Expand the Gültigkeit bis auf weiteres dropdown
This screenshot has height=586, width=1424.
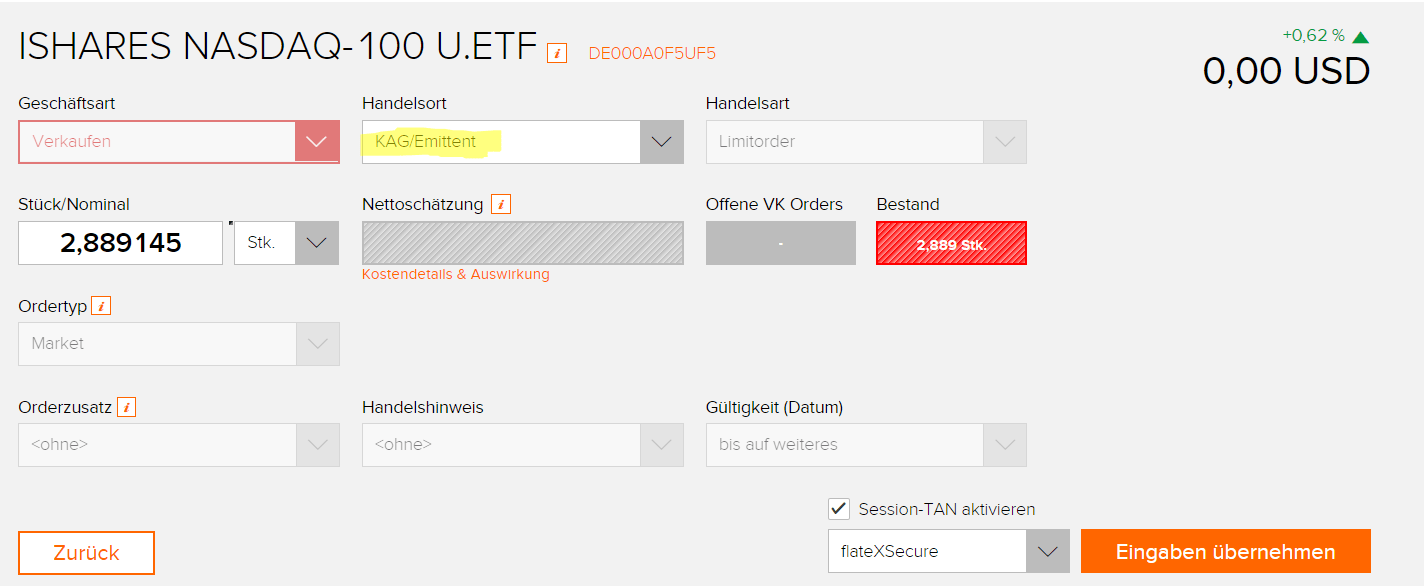coord(866,445)
